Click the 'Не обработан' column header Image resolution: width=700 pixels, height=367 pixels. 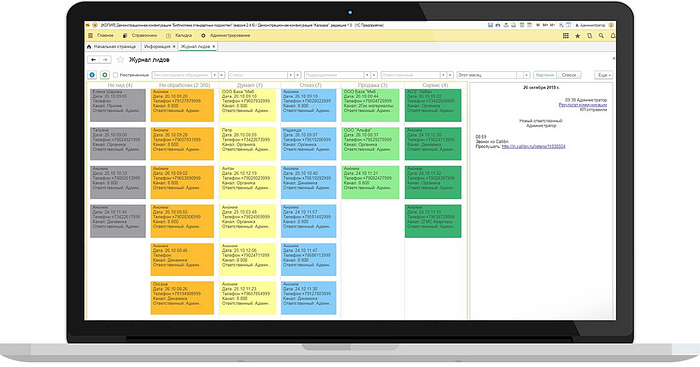(184, 85)
